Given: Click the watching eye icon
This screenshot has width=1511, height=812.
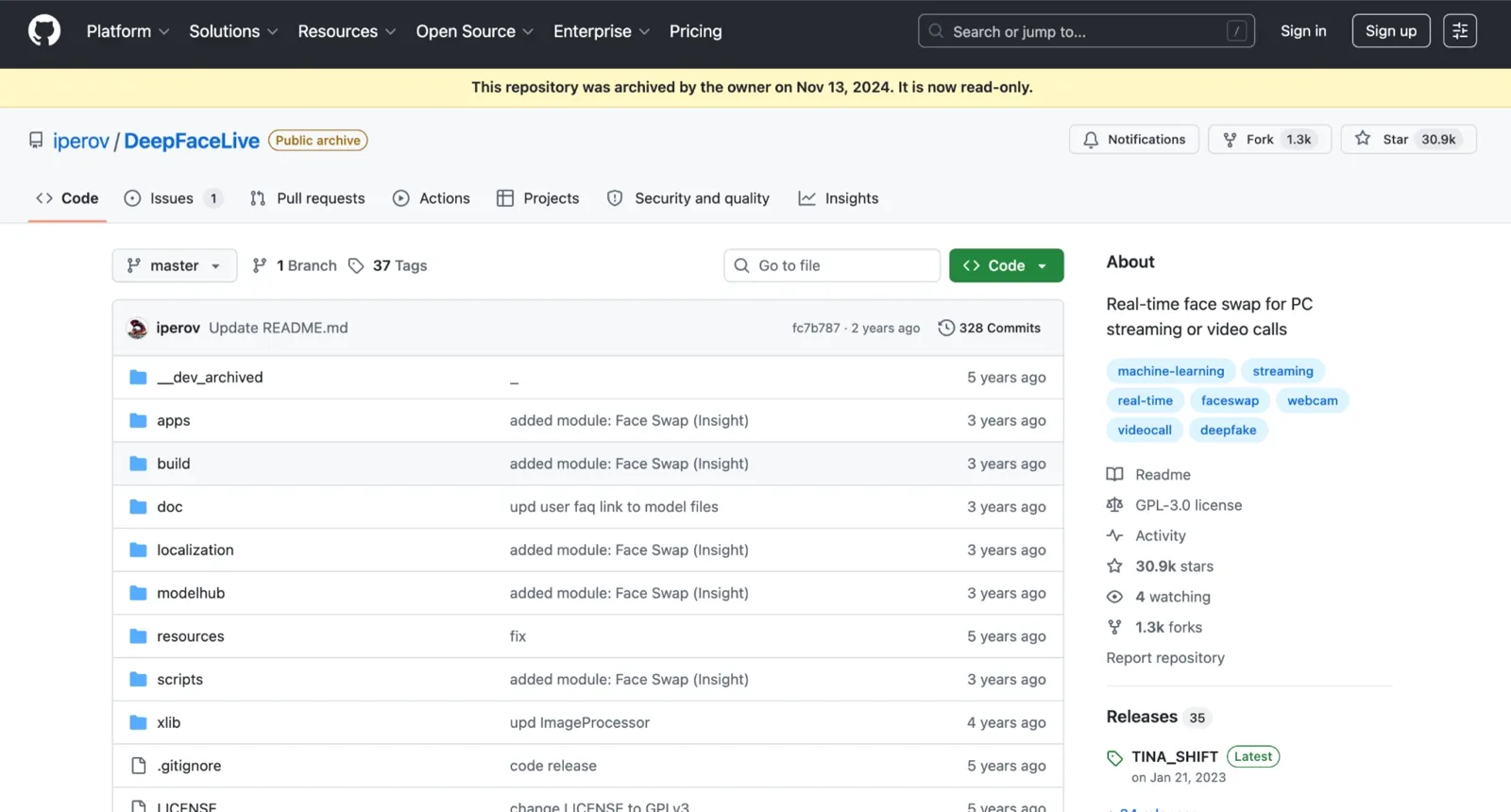Looking at the screenshot, I should (1114, 597).
